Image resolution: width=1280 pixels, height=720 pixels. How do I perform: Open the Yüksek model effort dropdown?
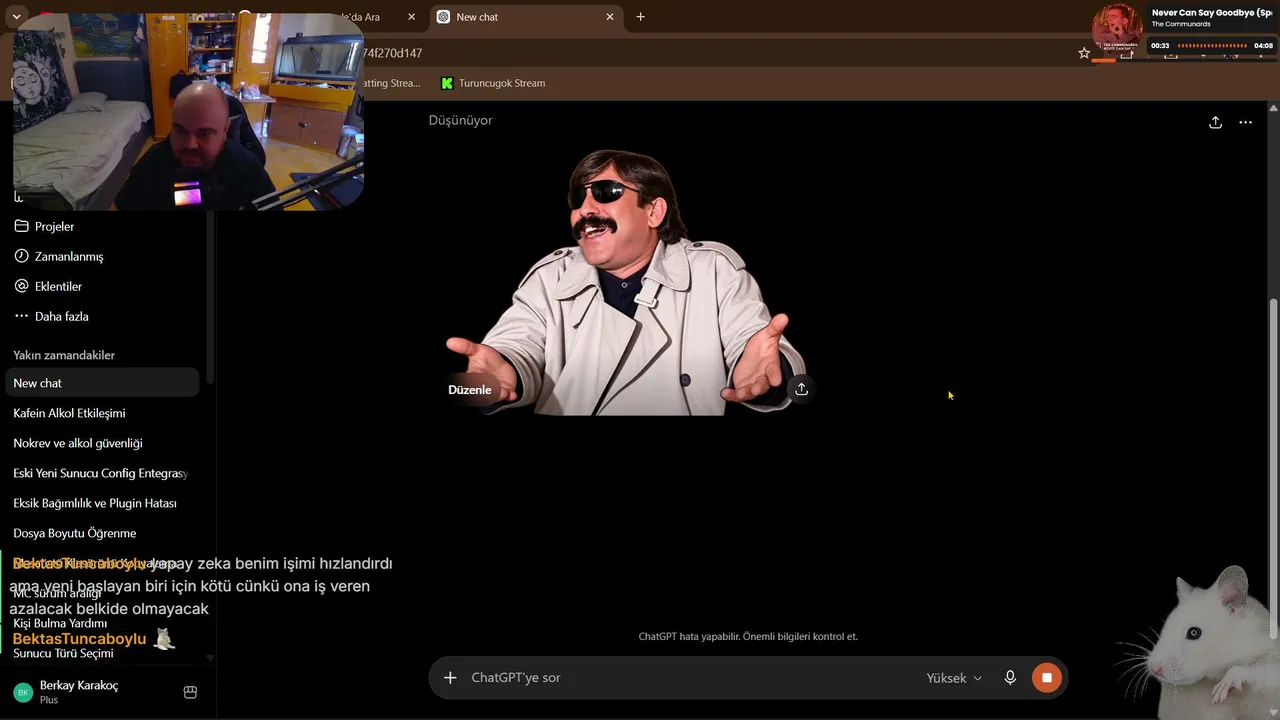[954, 678]
